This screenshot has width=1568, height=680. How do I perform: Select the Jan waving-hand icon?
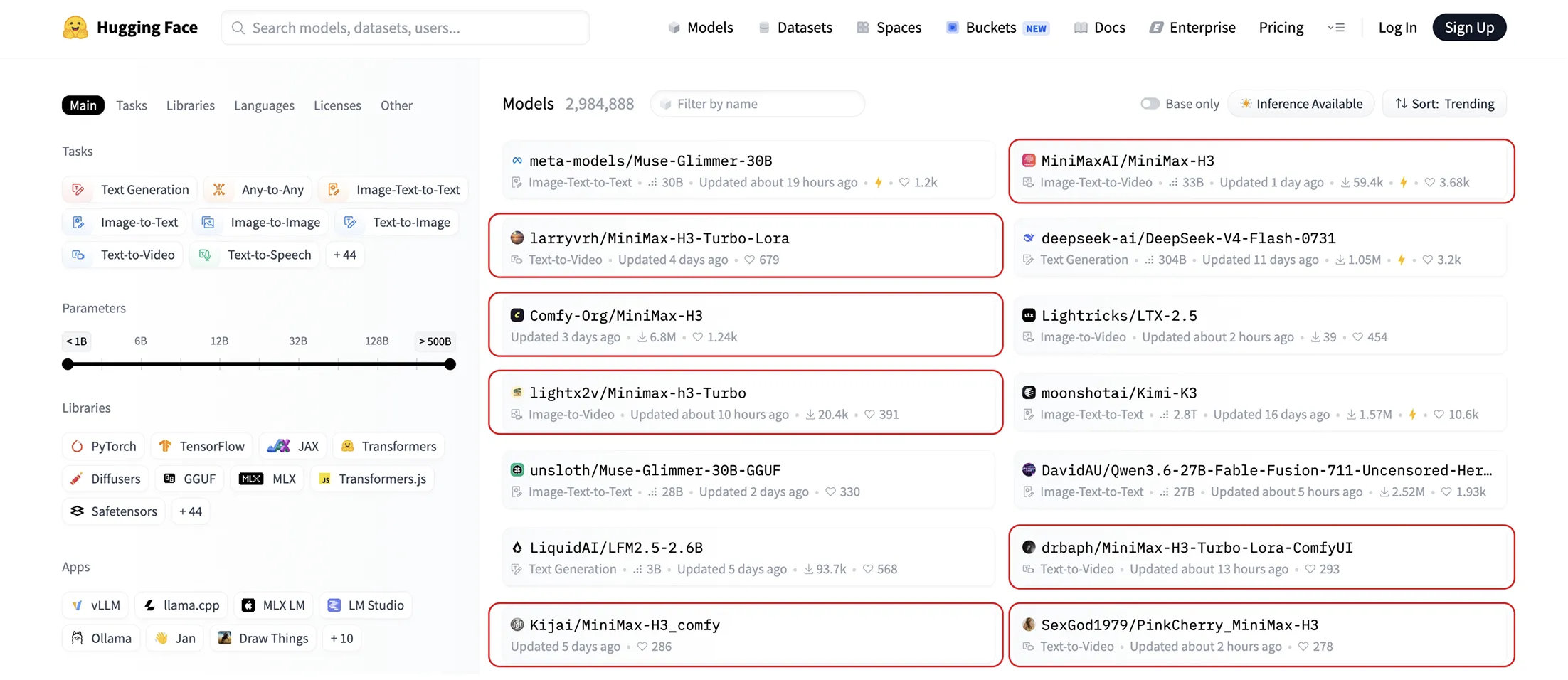coord(161,638)
